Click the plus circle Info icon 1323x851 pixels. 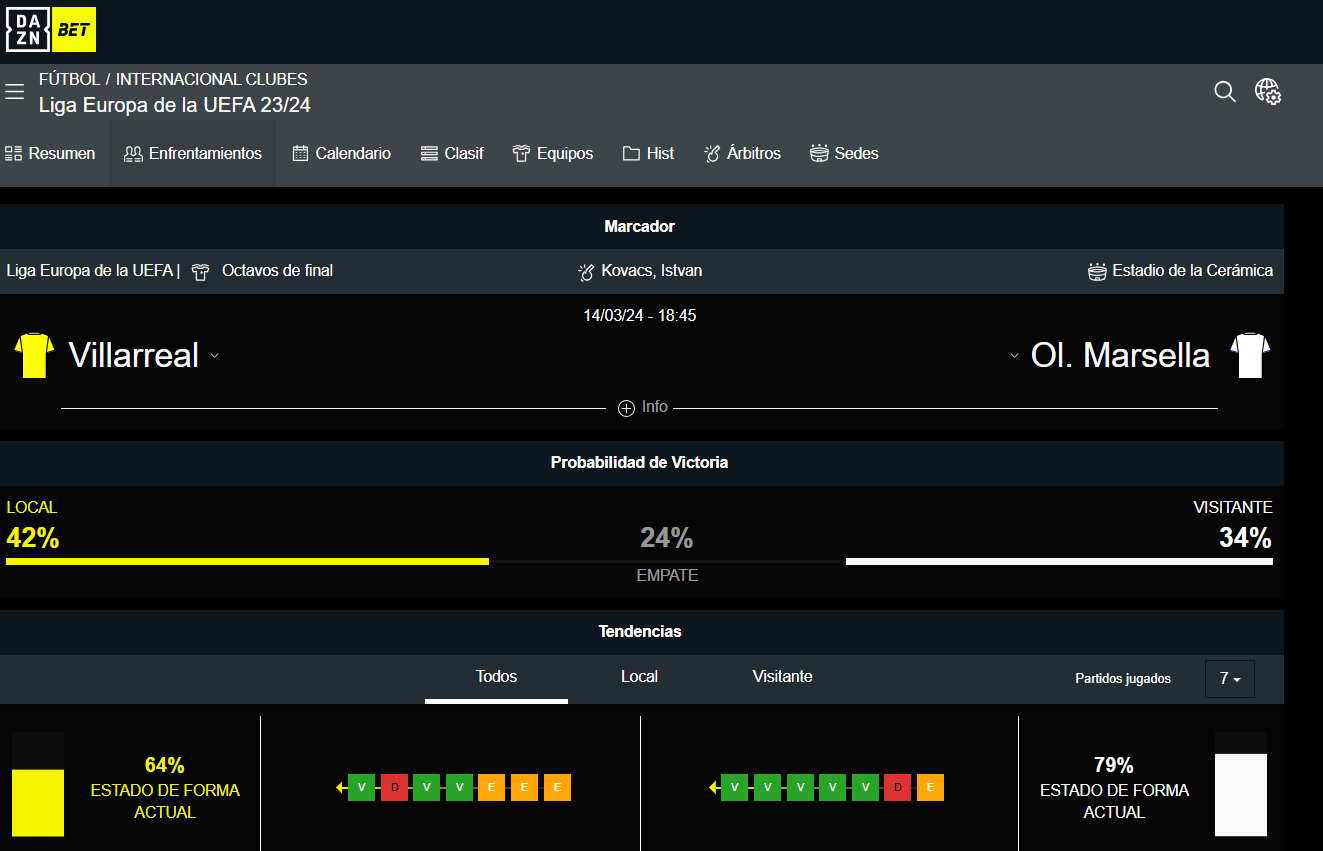coord(626,408)
